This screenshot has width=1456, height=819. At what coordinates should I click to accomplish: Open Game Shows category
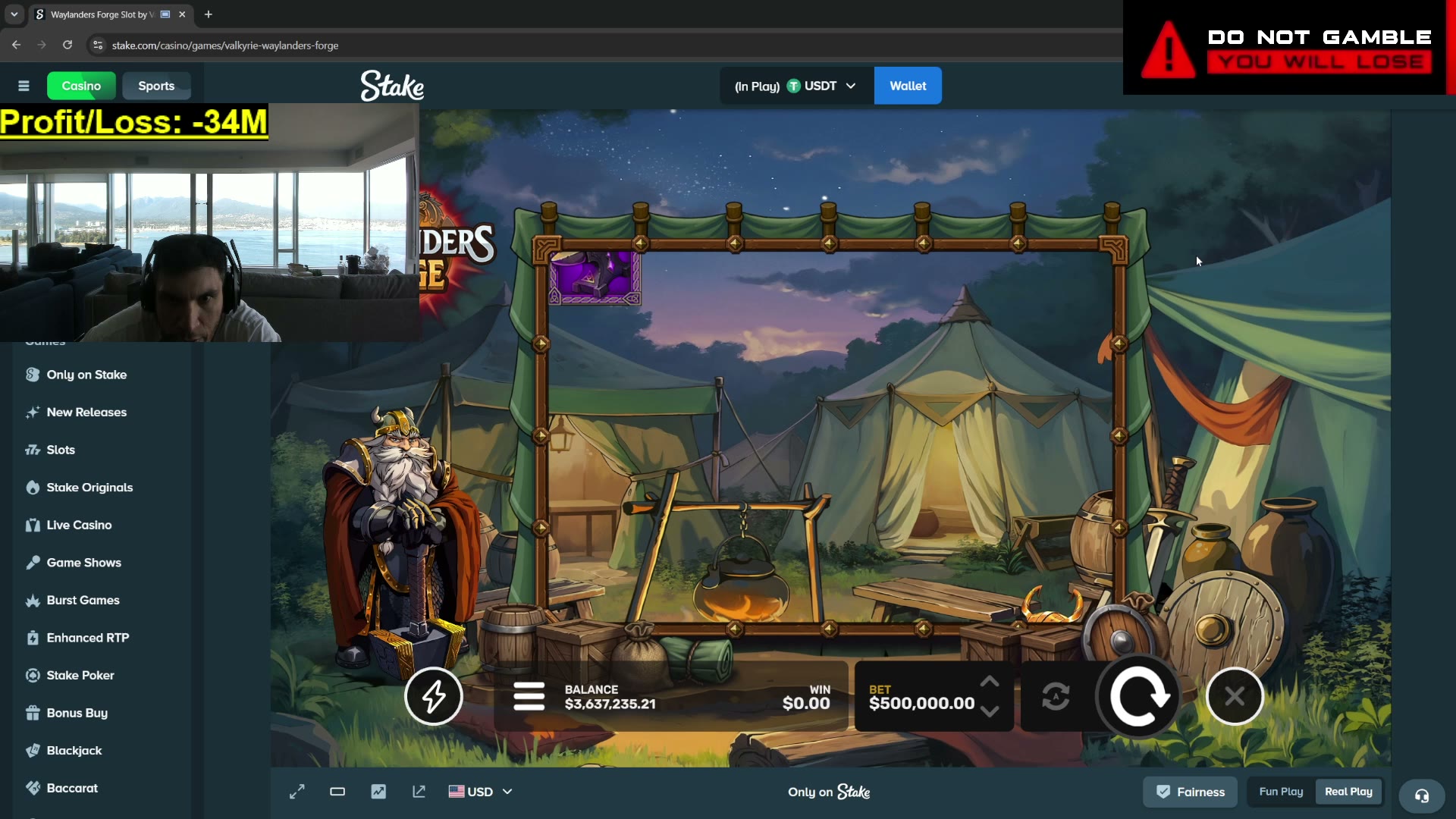click(83, 563)
